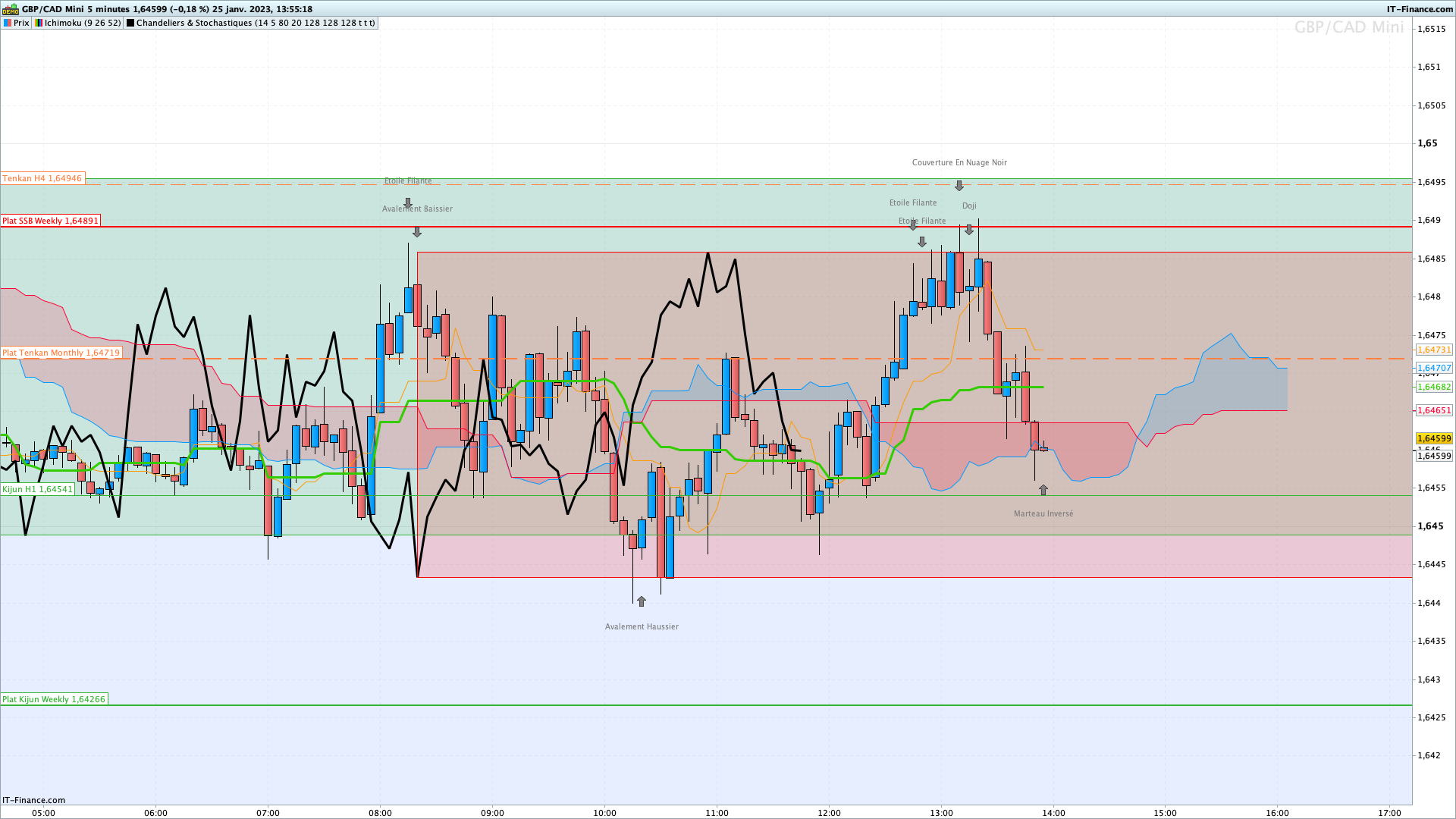Click the 07:00 time axis label

[x=268, y=813]
